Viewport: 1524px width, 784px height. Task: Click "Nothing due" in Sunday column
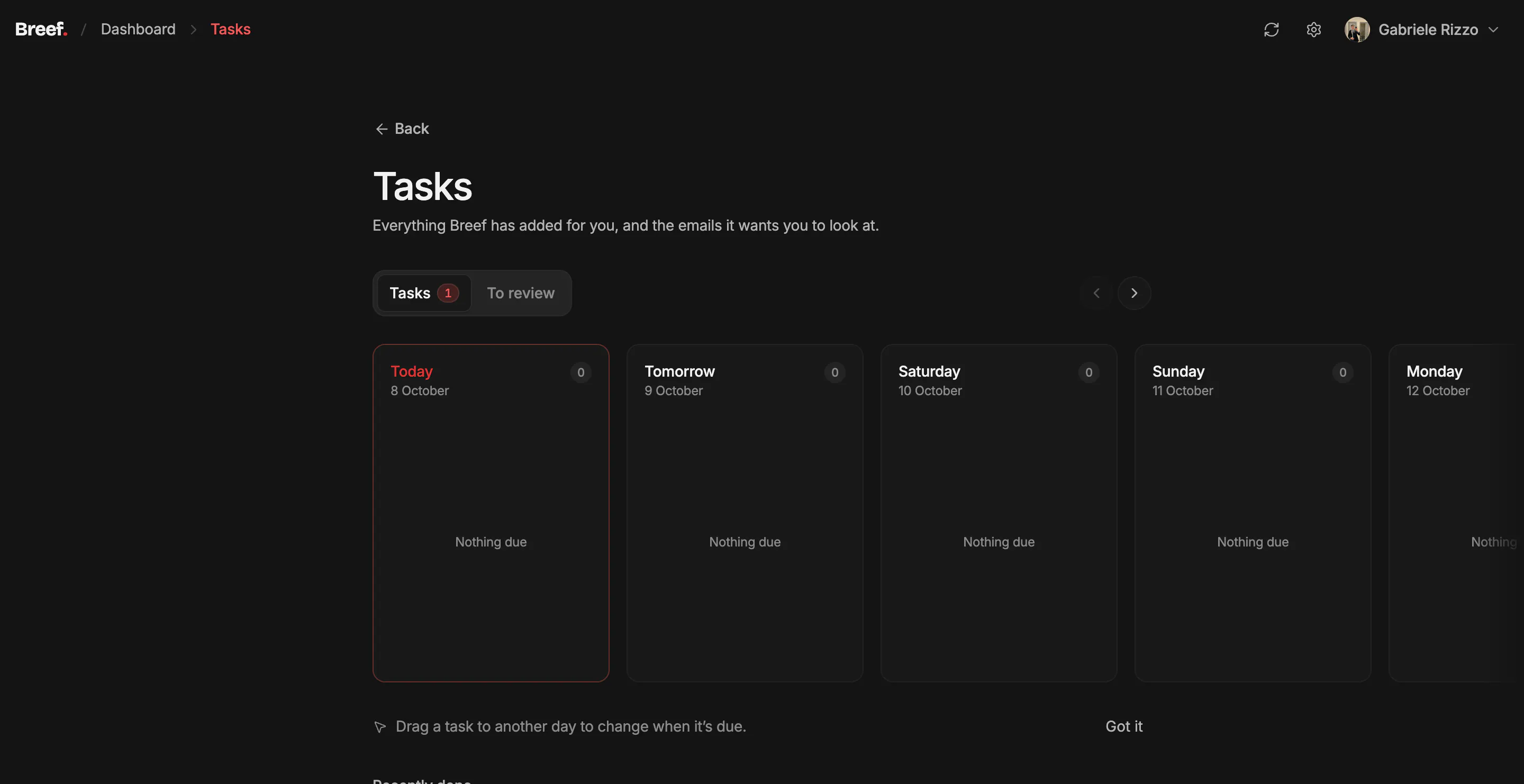coord(1253,542)
